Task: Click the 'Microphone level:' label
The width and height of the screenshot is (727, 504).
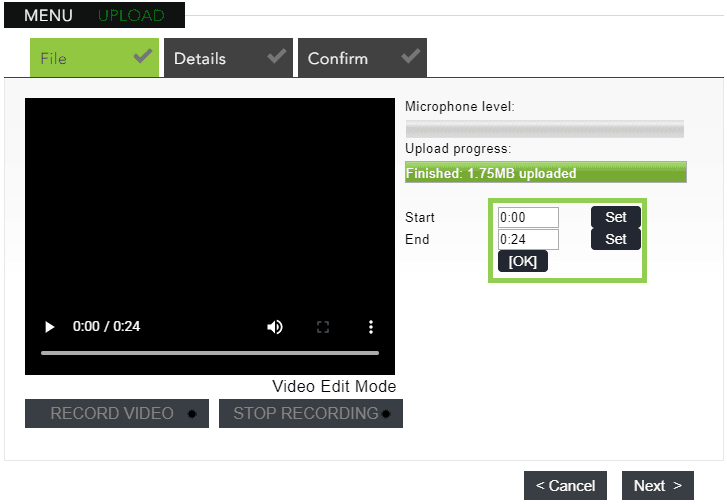Action: [459, 107]
